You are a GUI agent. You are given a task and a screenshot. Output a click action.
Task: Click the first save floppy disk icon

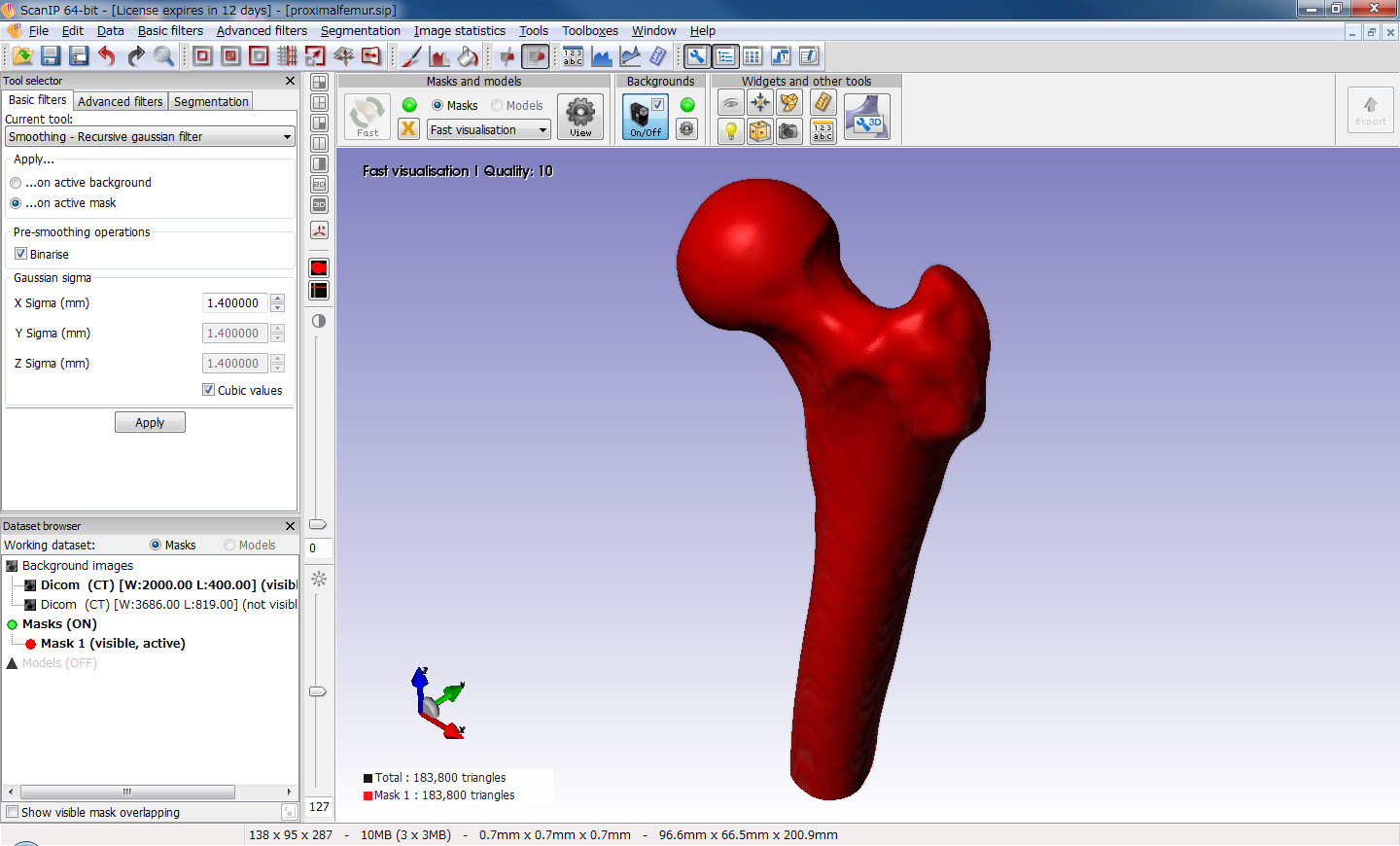click(51, 56)
